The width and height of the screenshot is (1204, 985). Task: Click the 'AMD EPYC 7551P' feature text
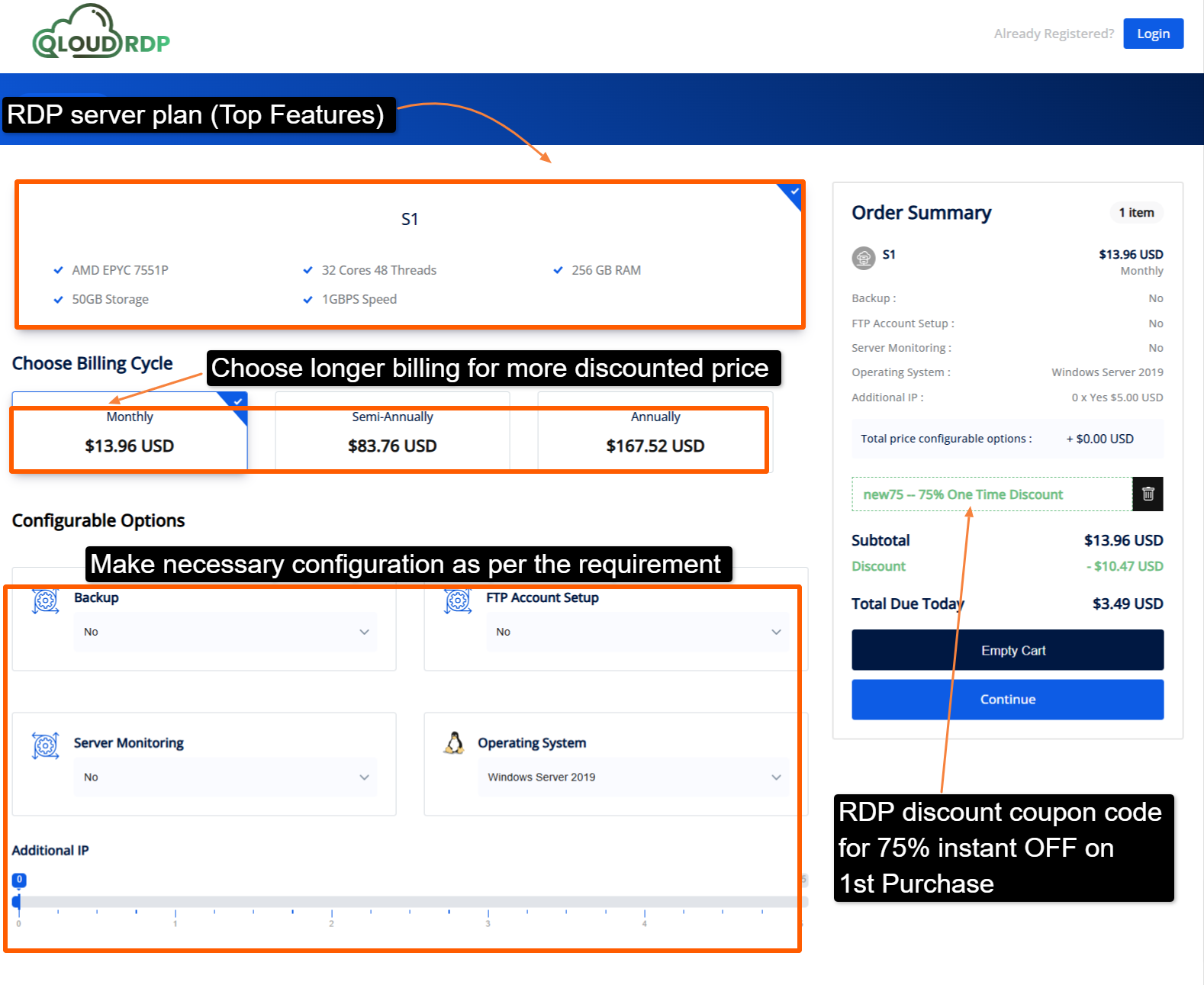click(120, 270)
